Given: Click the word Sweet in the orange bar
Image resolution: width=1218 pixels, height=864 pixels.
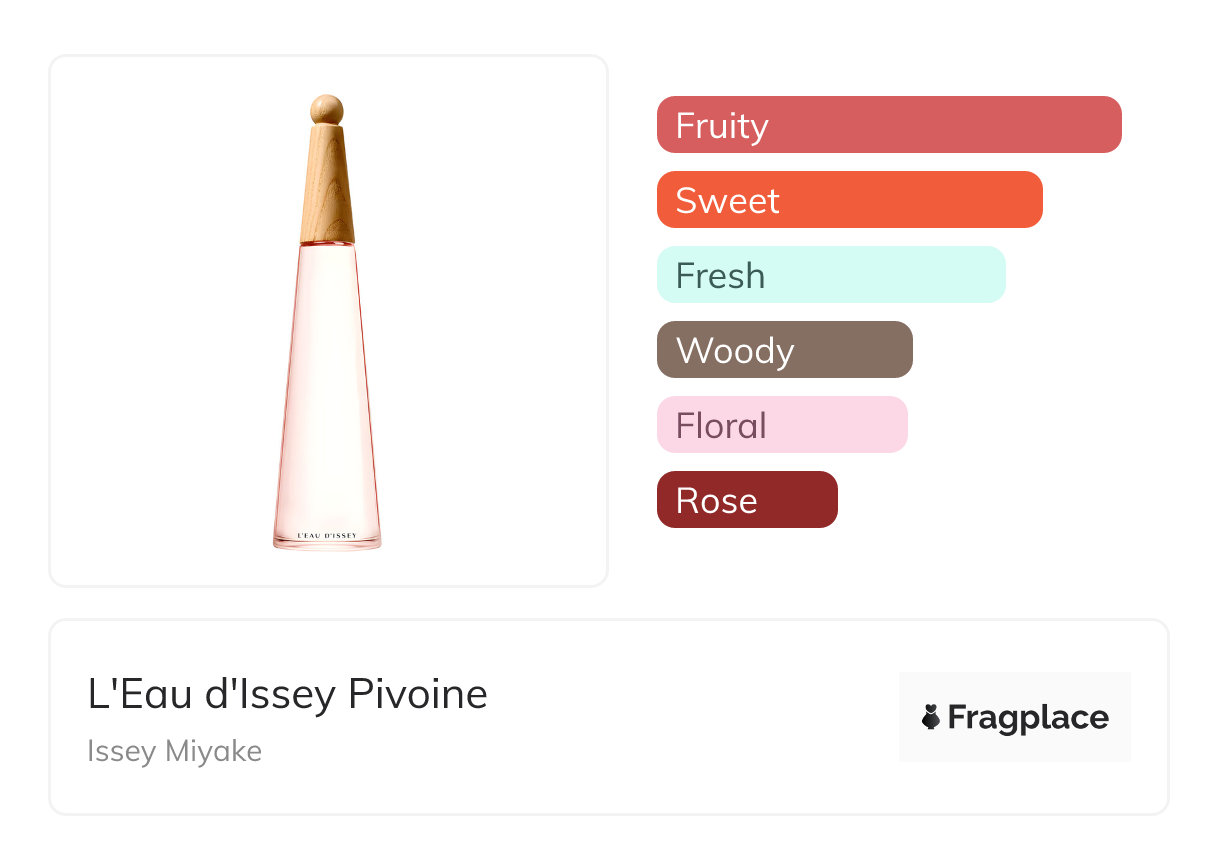Looking at the screenshot, I should (x=728, y=201).
